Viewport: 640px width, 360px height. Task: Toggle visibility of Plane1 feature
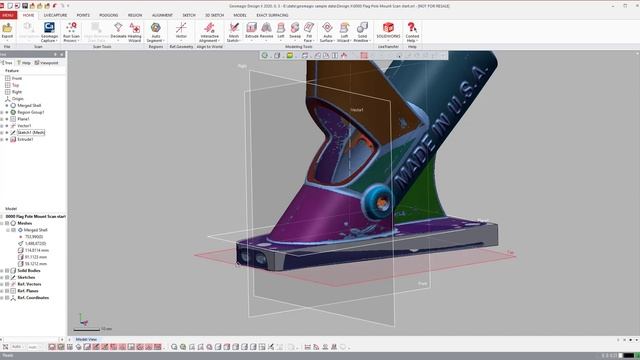(x=7, y=119)
